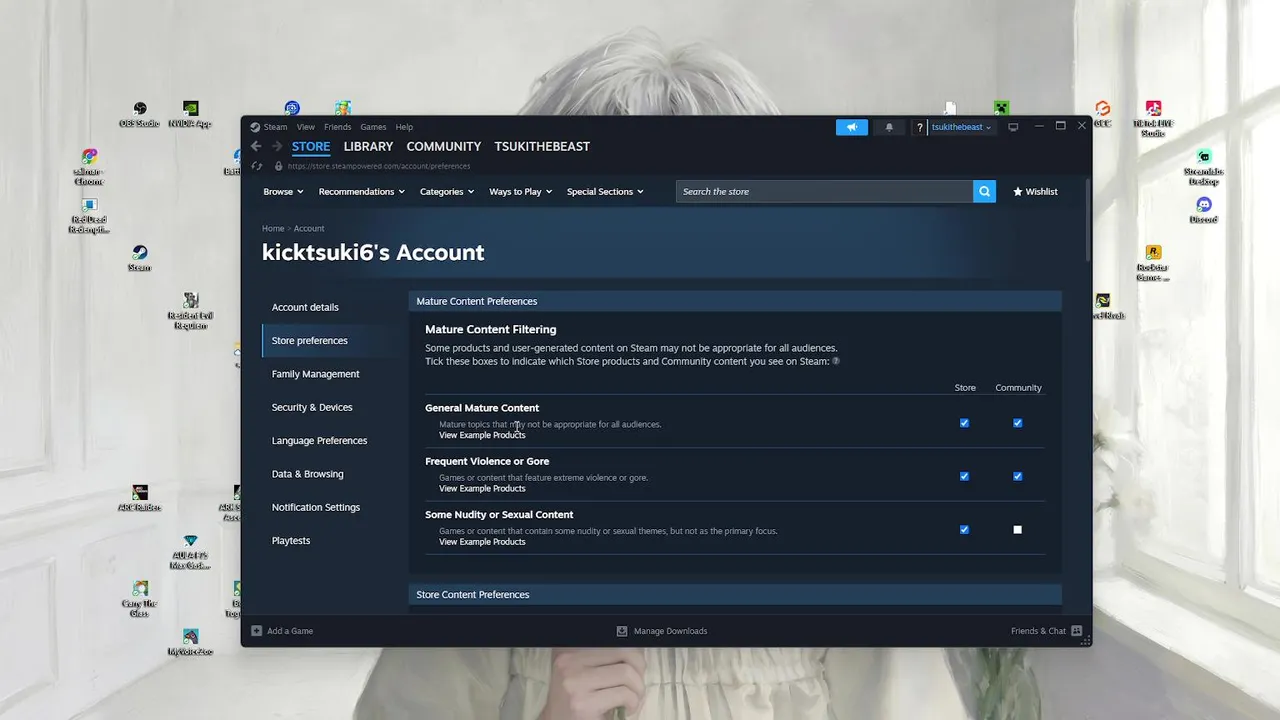Open MyVoiceZoo desktop icon
Screen dimensions: 1280x720
coord(190,641)
